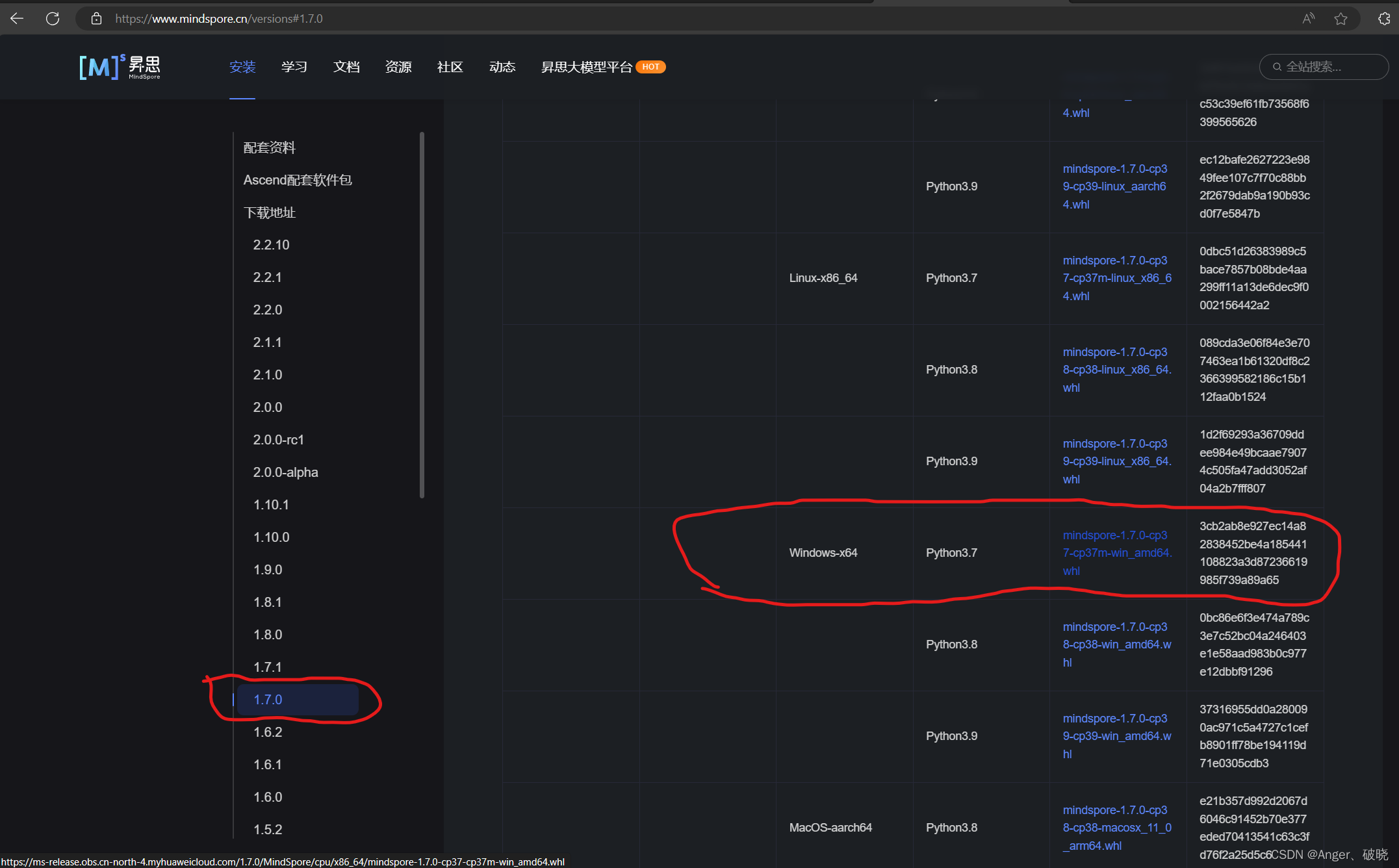The width and height of the screenshot is (1399, 868).
Task: Jump to Ascend配套软件包 section
Action: [298, 180]
